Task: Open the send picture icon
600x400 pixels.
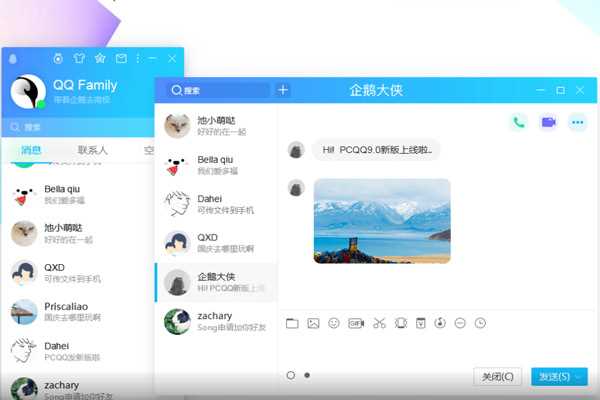Action: click(313, 323)
